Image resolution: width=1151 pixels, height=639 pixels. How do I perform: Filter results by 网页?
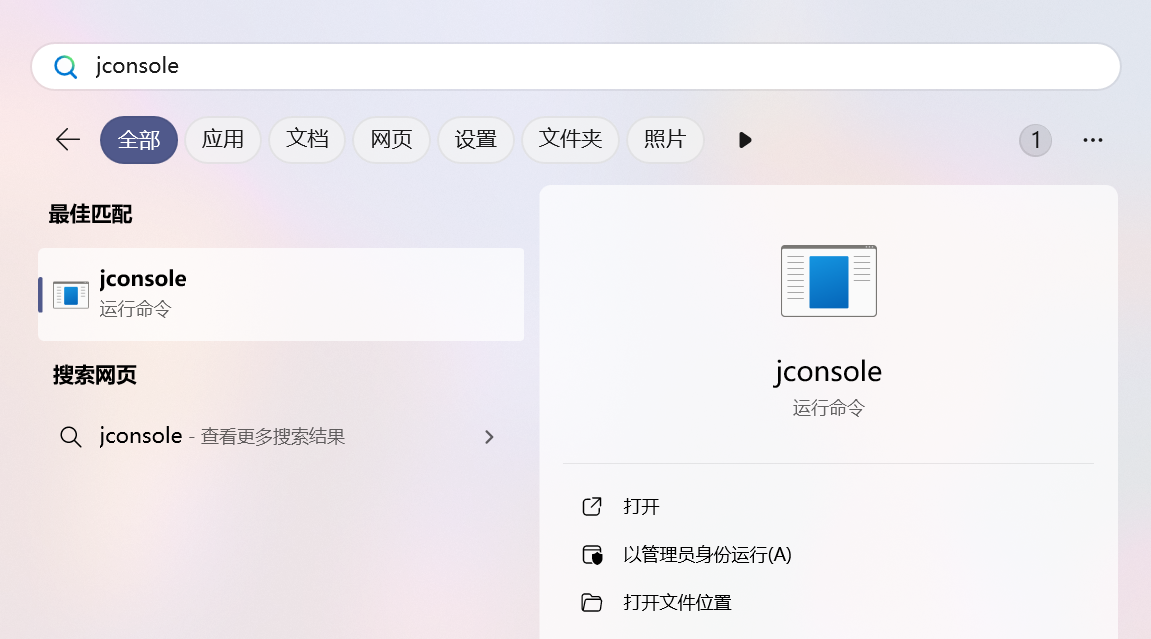tap(391, 140)
